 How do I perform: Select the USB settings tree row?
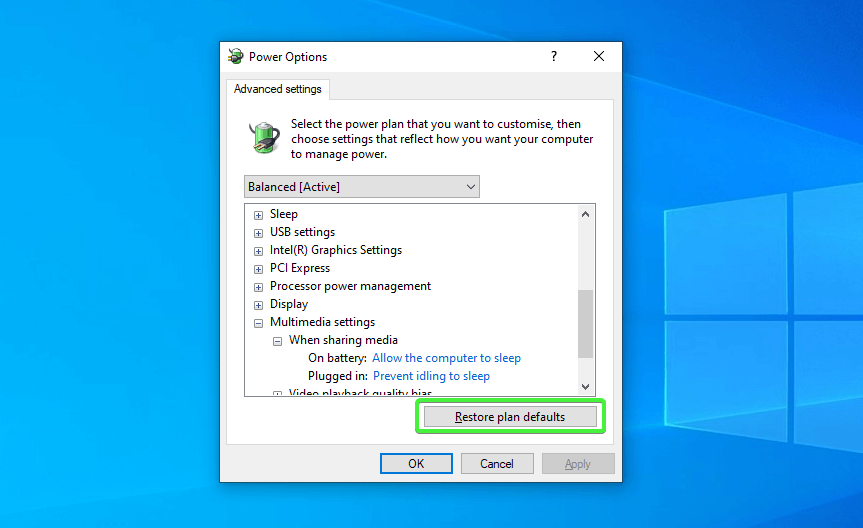click(x=302, y=232)
